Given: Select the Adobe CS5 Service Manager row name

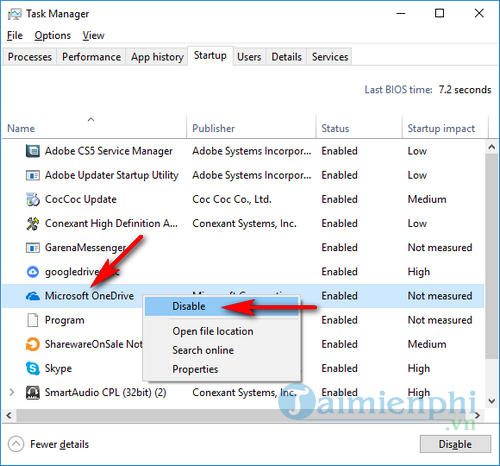Looking at the screenshot, I should [109, 151].
